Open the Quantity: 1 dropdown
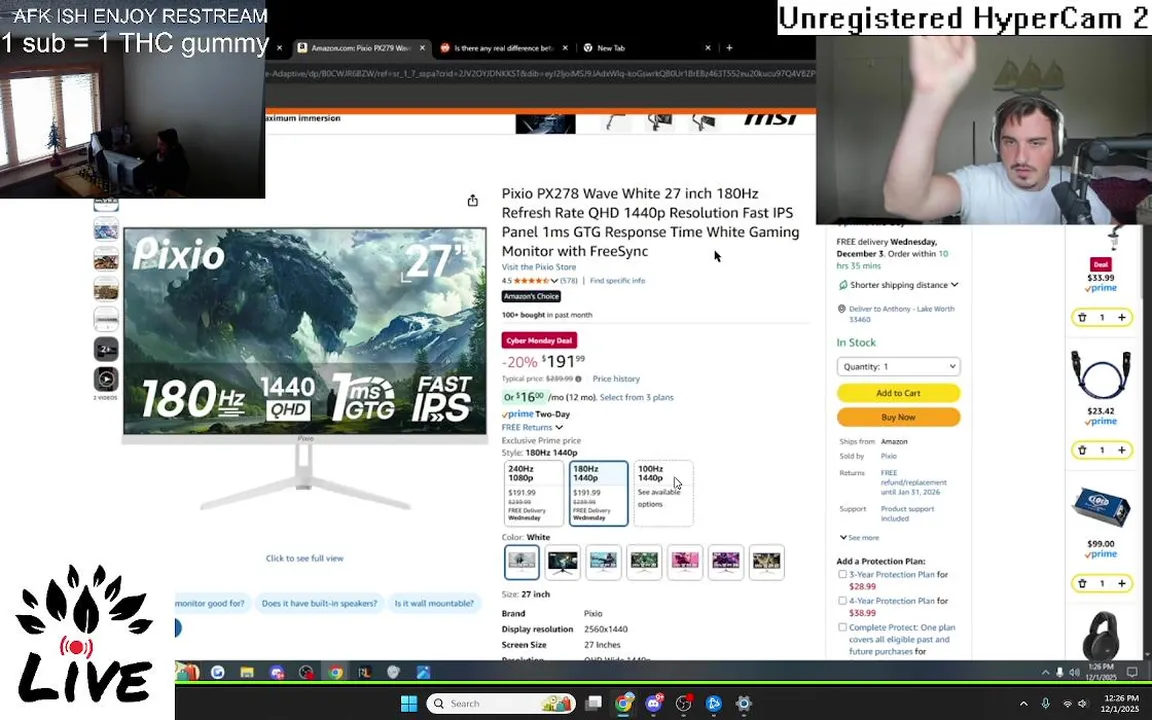 pos(898,366)
